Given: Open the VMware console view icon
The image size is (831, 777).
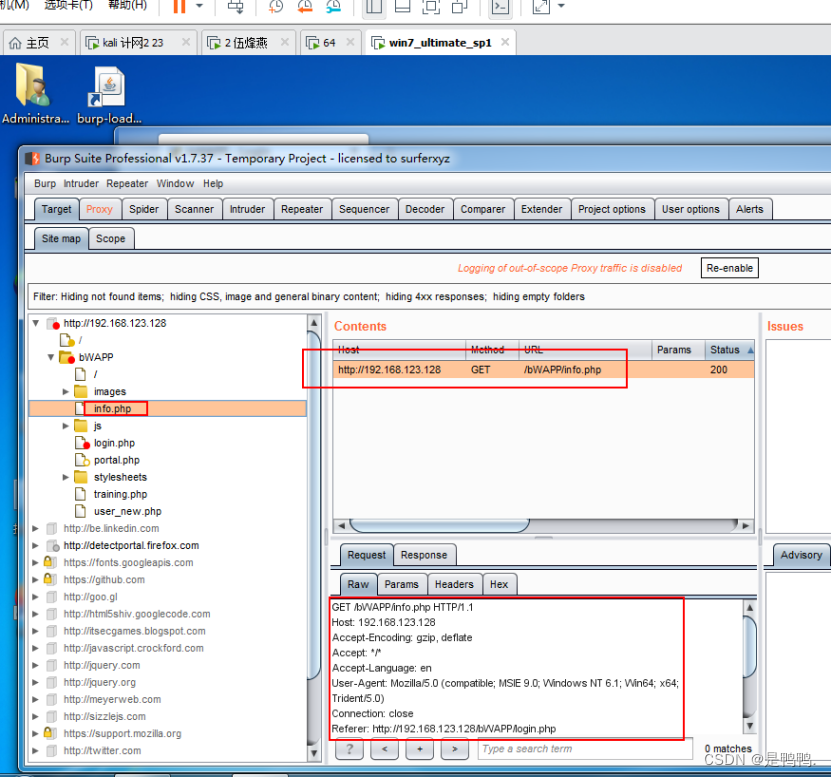Looking at the screenshot, I should (x=500, y=6).
